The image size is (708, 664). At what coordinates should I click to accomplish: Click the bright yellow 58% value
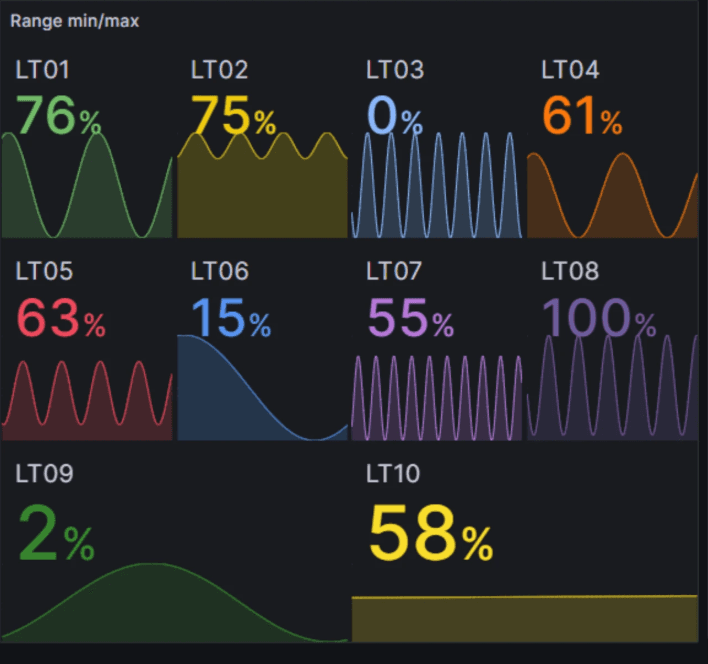[x=431, y=533]
